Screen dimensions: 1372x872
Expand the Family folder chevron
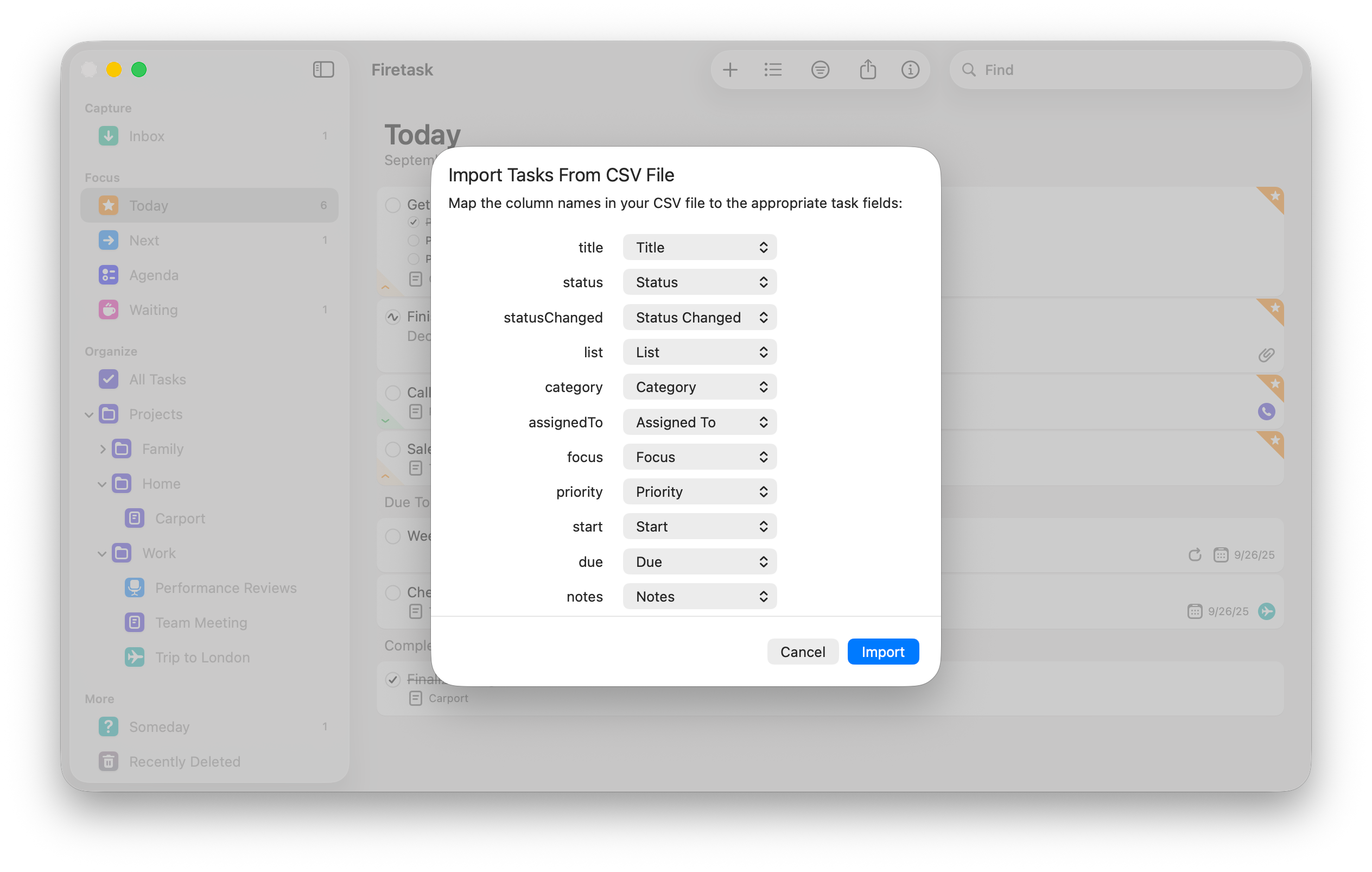point(102,449)
